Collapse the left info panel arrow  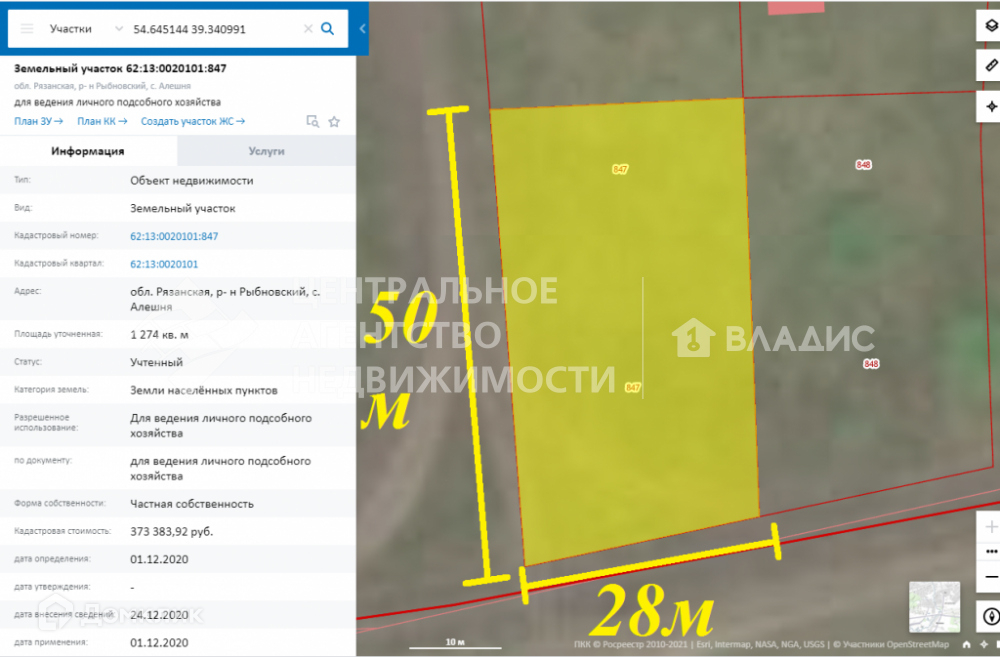click(362, 29)
